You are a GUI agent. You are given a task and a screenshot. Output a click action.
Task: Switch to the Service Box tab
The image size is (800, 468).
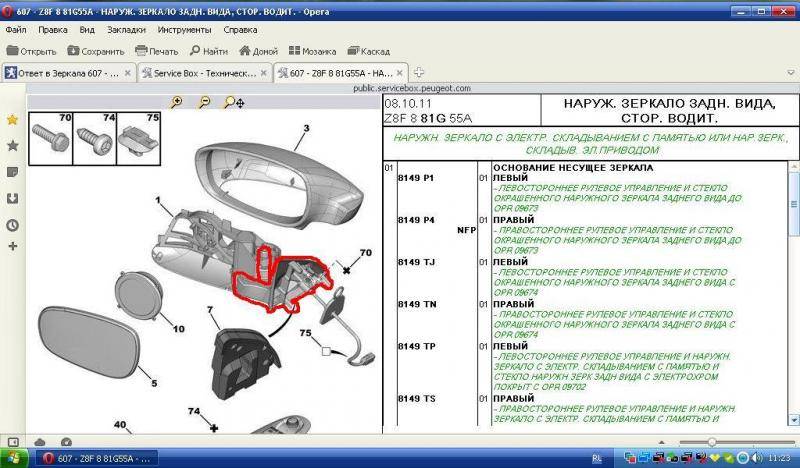coord(200,72)
